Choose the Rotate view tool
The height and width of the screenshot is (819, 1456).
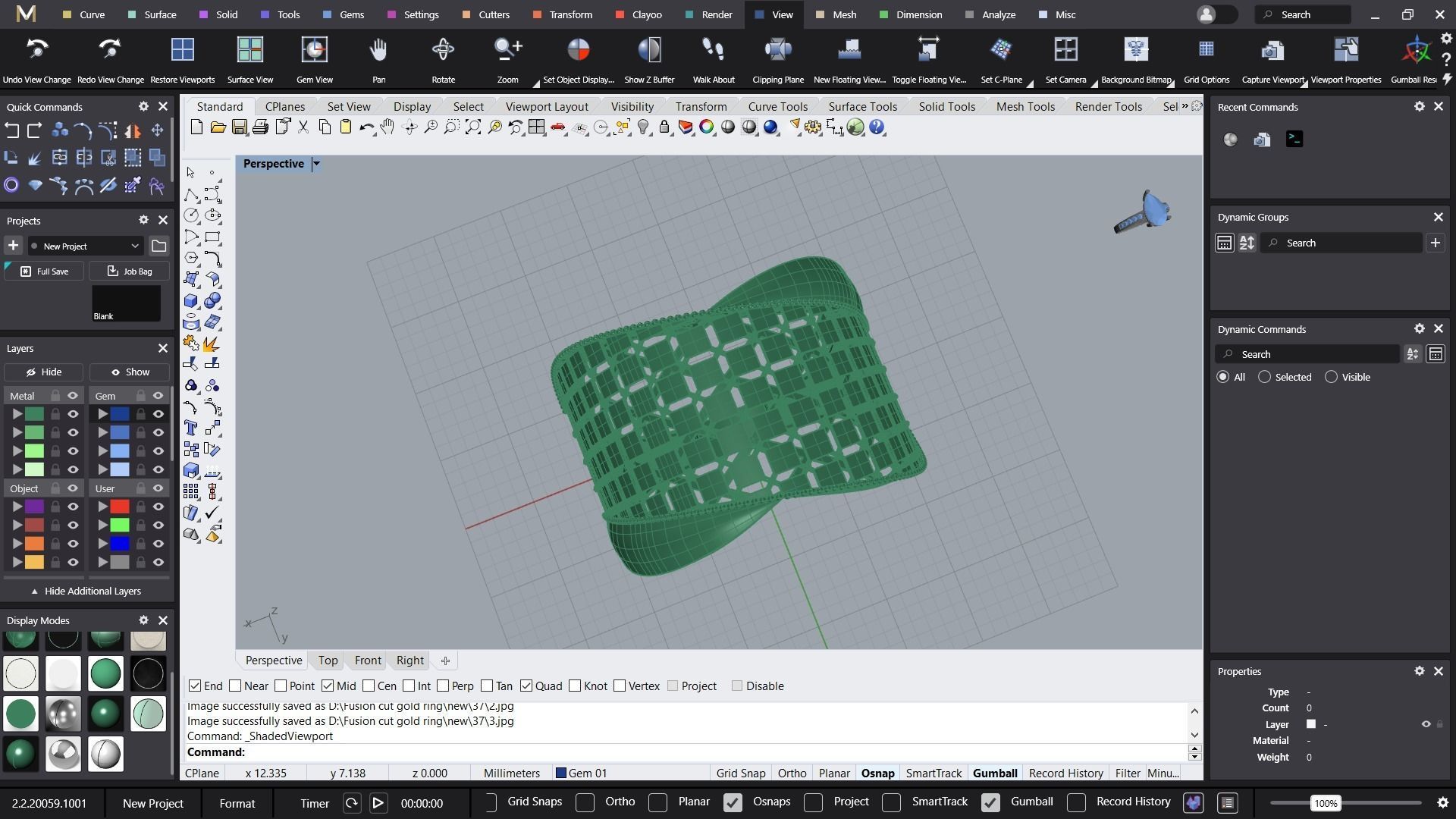(x=443, y=49)
